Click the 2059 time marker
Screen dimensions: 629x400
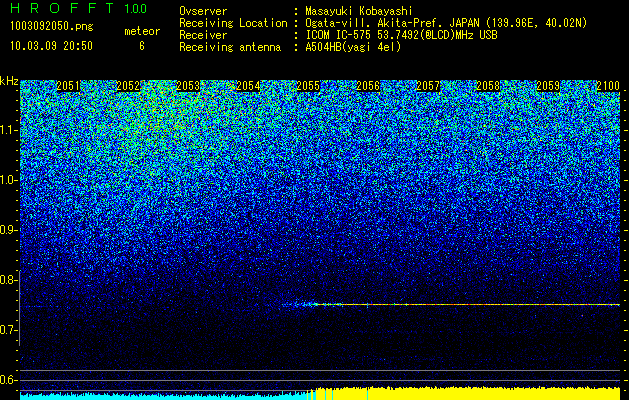pyautogui.click(x=548, y=86)
